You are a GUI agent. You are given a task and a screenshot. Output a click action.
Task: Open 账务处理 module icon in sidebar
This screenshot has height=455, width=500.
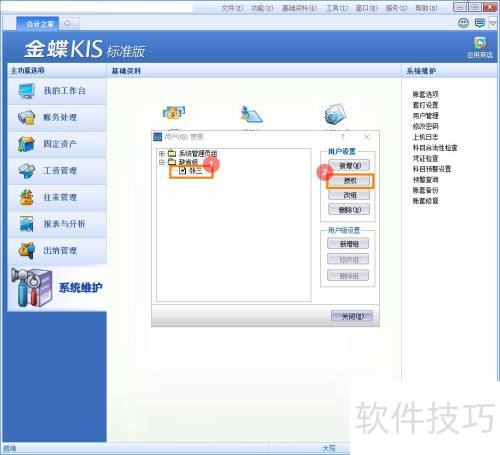[27, 118]
